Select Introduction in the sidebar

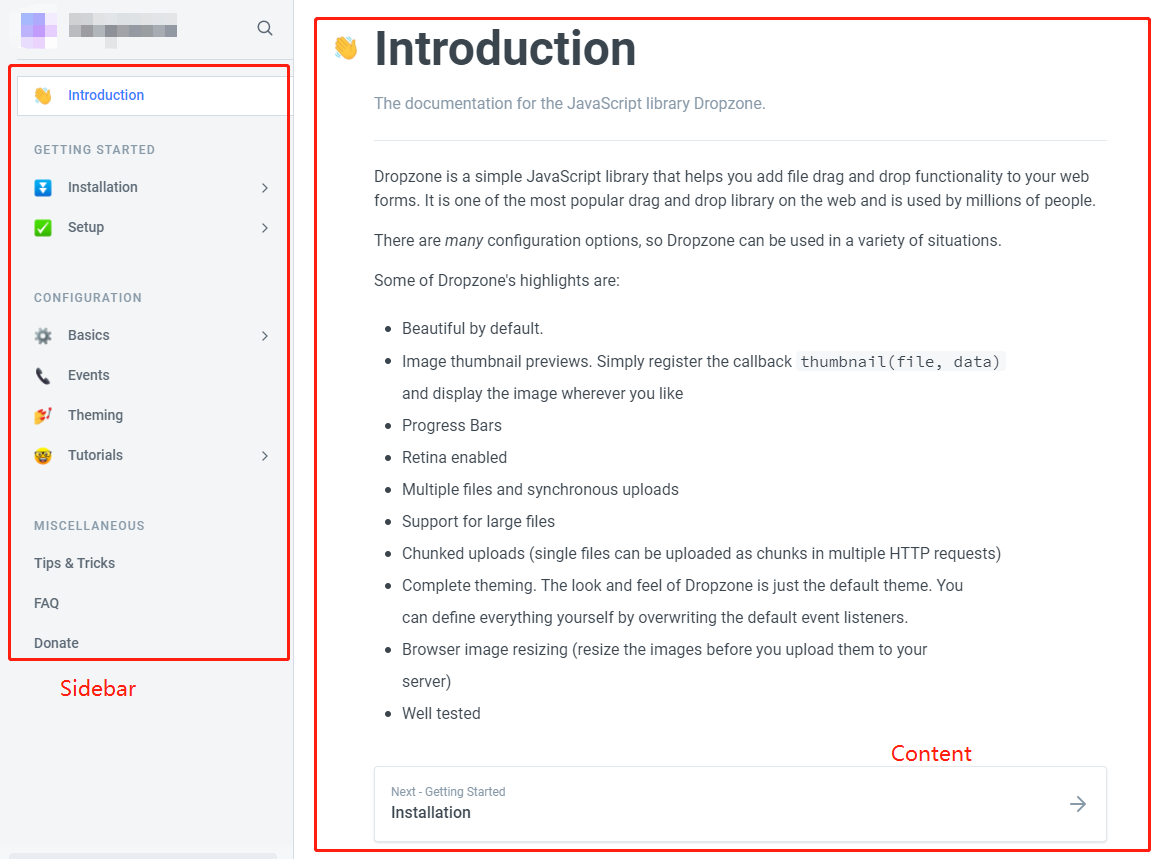click(x=106, y=95)
